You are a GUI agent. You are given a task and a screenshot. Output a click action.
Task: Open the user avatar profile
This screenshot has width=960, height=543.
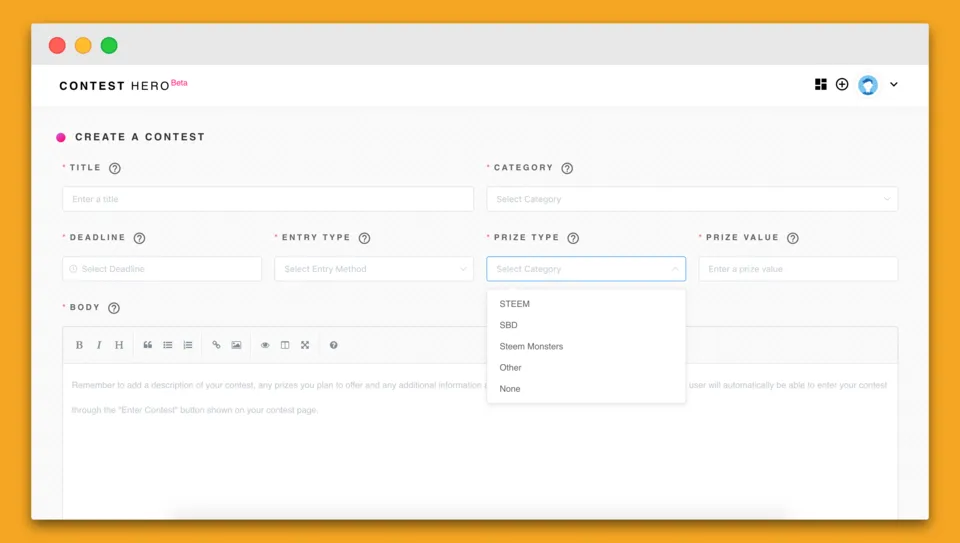pos(868,84)
